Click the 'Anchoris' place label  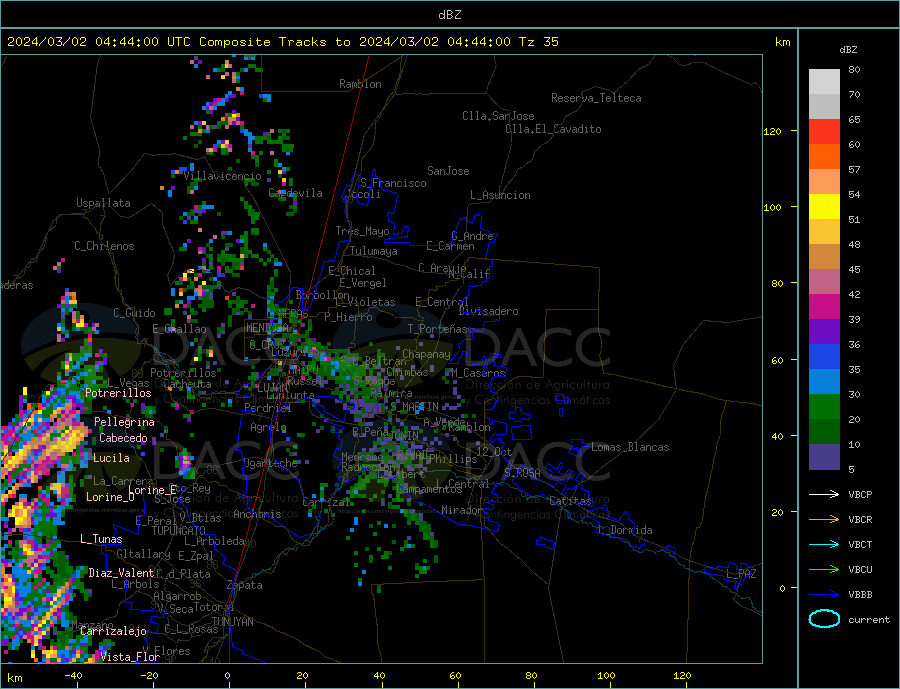coord(257,514)
